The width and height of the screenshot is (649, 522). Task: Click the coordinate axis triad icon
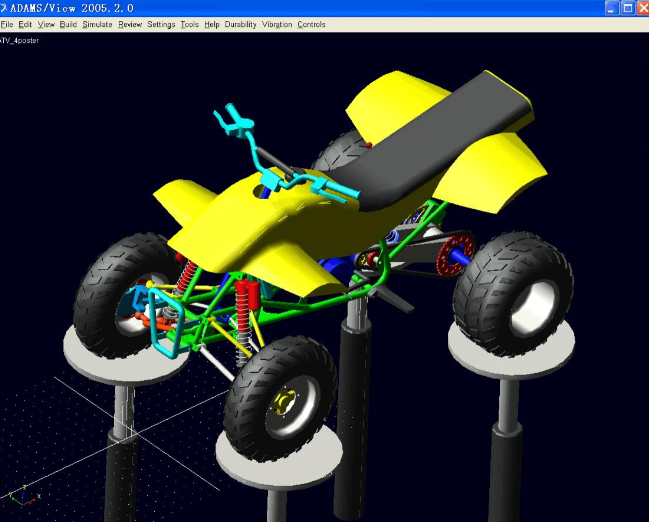[x=18, y=496]
